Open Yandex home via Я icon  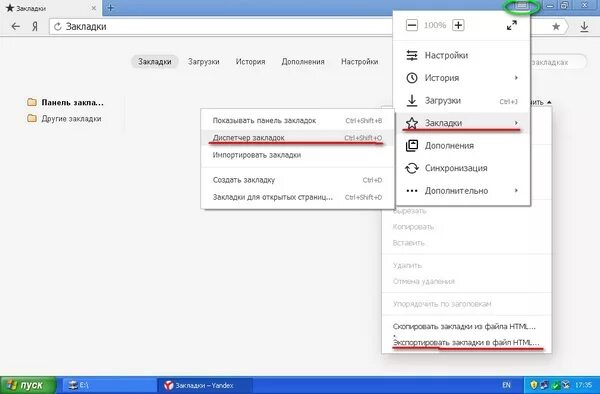tap(35, 26)
